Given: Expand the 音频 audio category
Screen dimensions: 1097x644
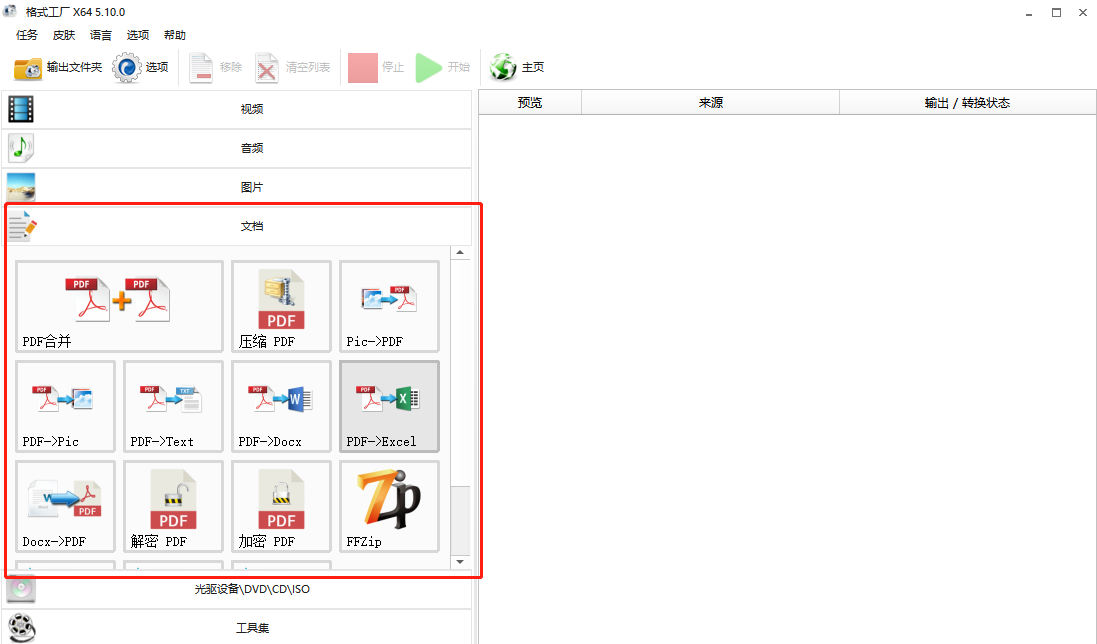Looking at the screenshot, I should 252,148.
